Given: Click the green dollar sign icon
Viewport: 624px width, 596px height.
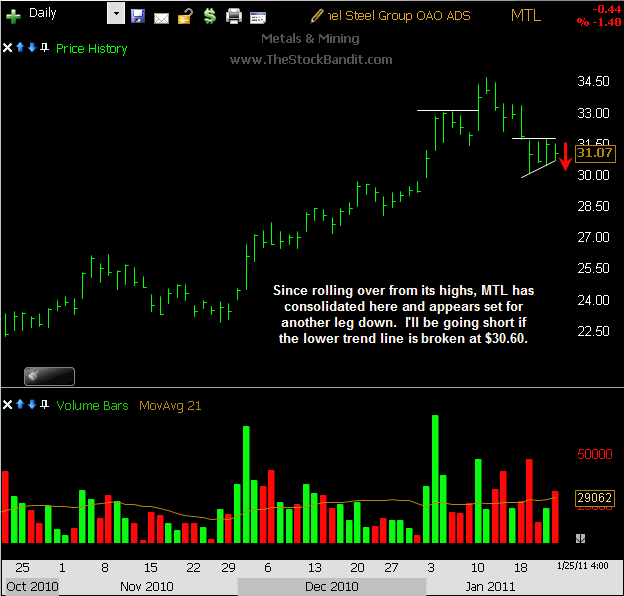Looking at the screenshot, I should coord(210,16).
